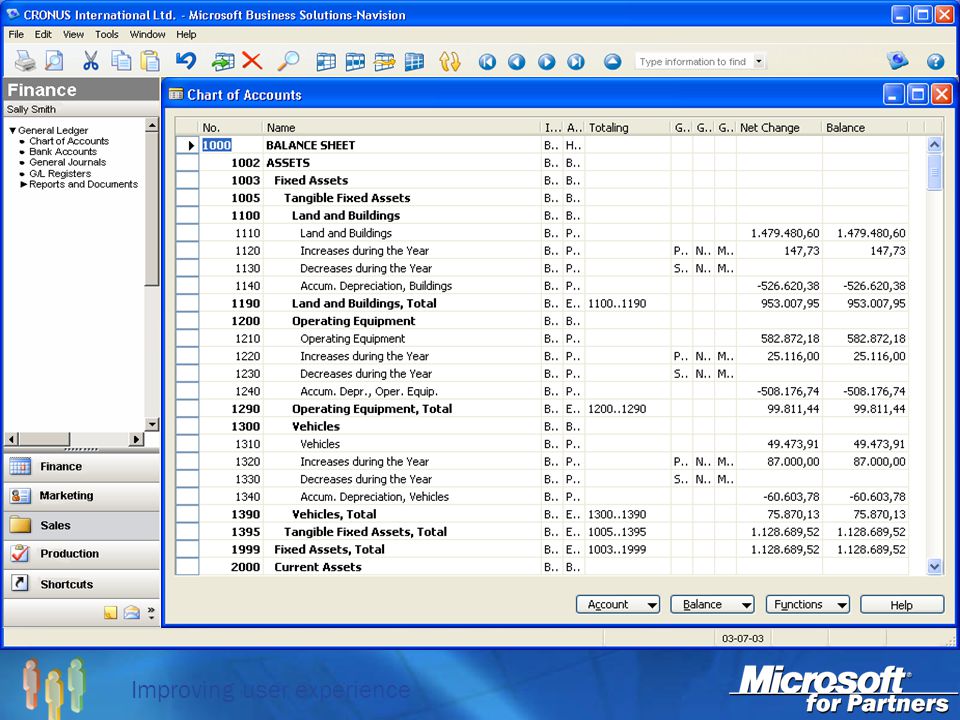Image resolution: width=960 pixels, height=720 pixels.
Task: Click the Copy icon in toolbar
Action: click(x=121, y=61)
